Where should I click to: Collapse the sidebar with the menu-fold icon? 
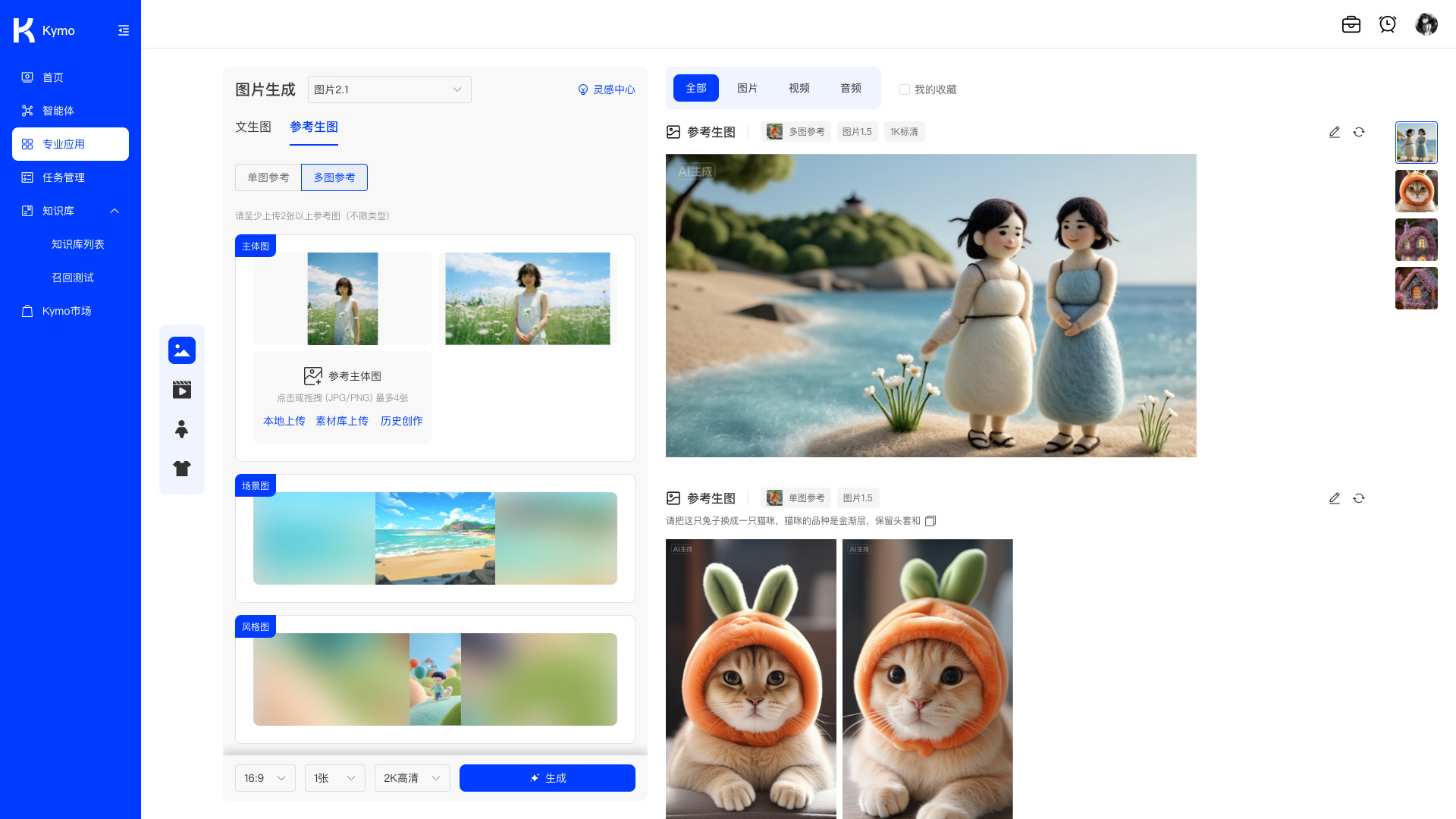click(x=124, y=30)
